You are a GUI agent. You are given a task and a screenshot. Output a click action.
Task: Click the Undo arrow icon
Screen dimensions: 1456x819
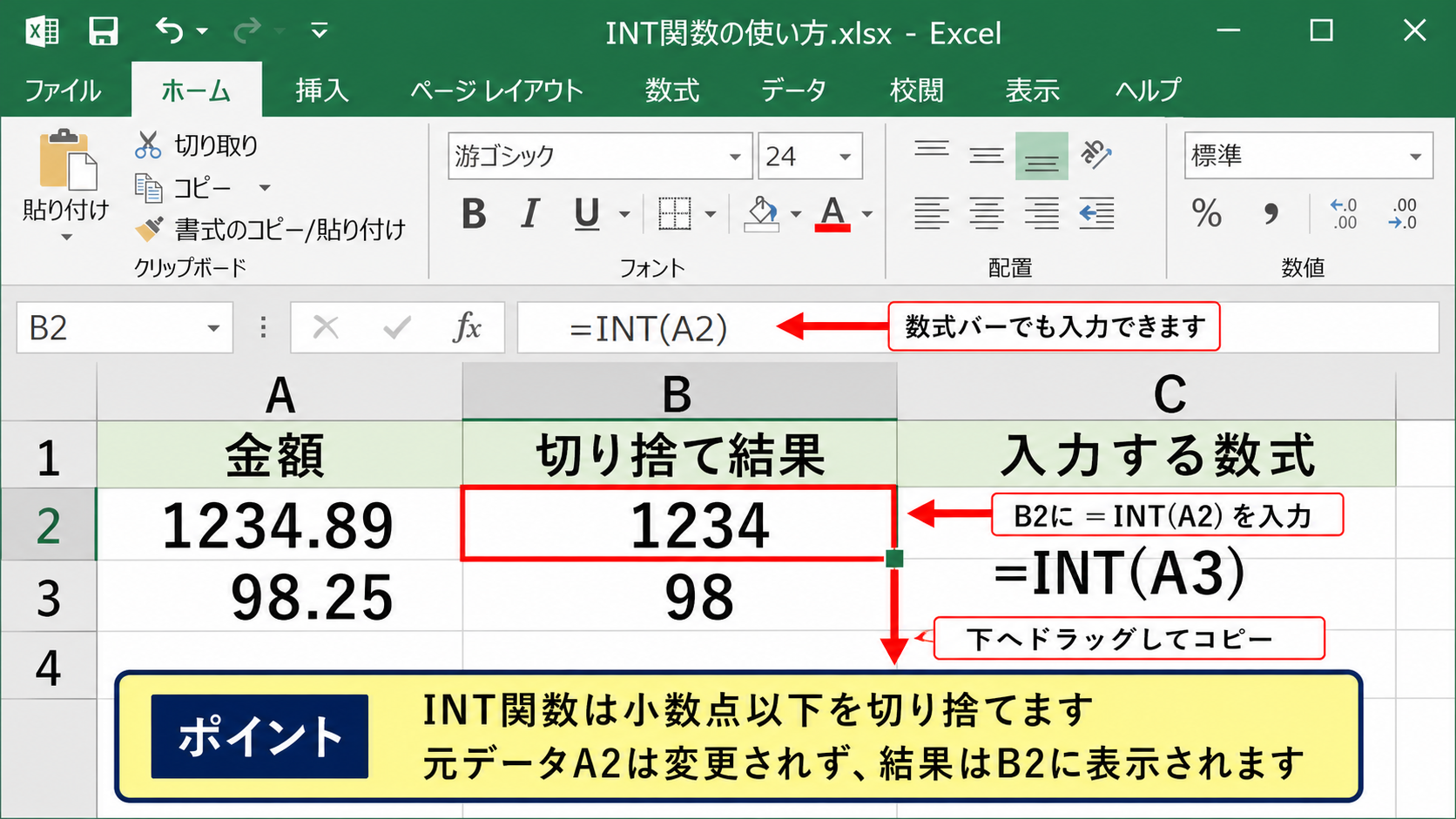(170, 31)
